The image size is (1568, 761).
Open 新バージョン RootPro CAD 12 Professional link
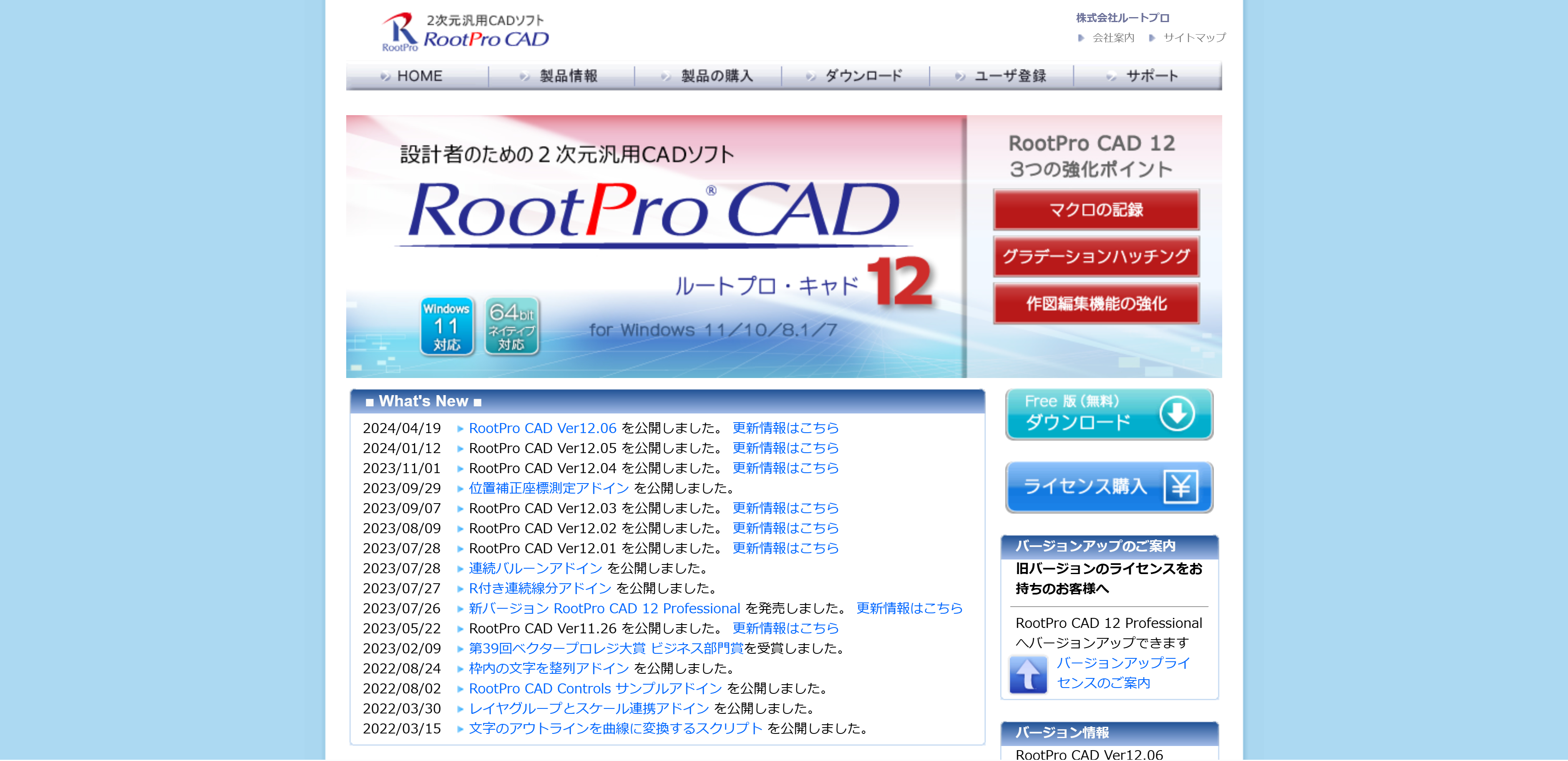pyautogui.click(x=604, y=610)
